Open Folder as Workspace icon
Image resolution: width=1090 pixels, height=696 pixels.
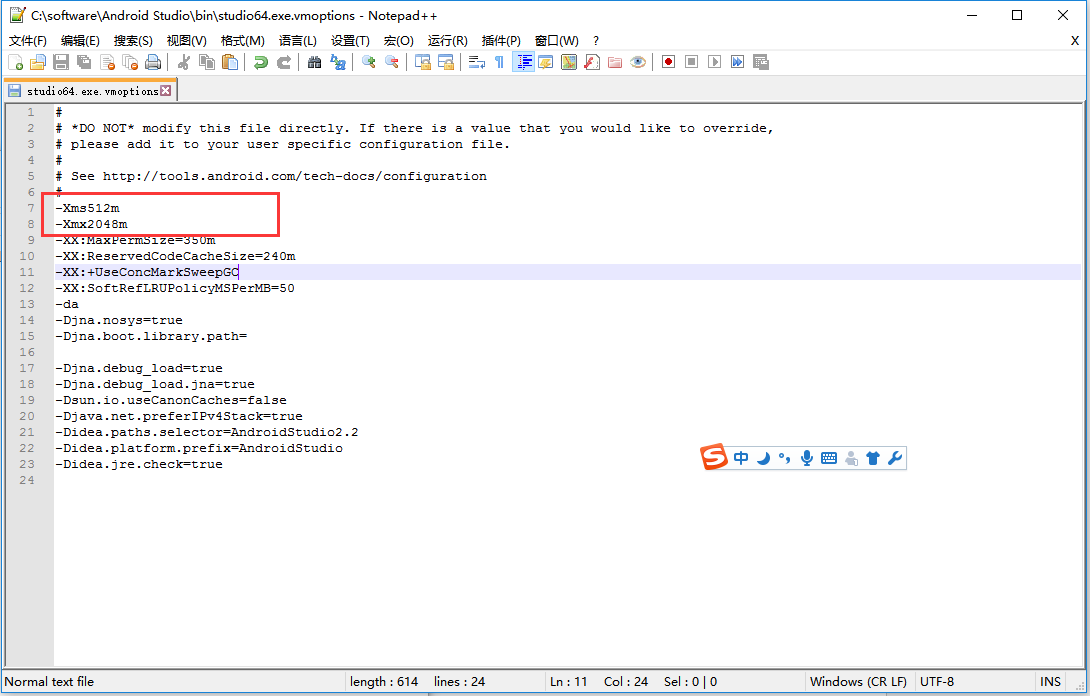pos(615,63)
